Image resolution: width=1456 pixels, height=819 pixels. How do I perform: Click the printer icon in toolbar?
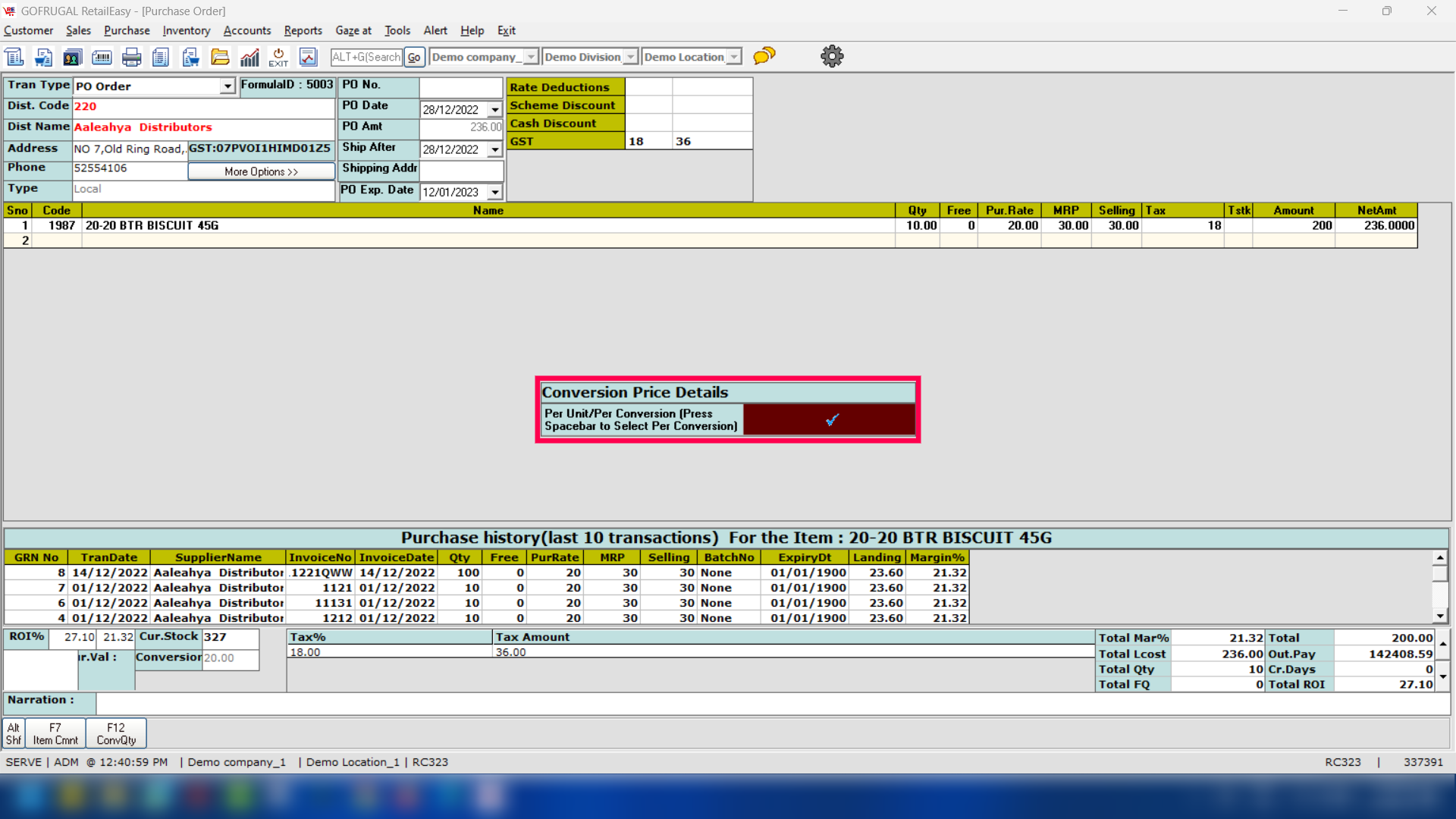pyautogui.click(x=131, y=57)
